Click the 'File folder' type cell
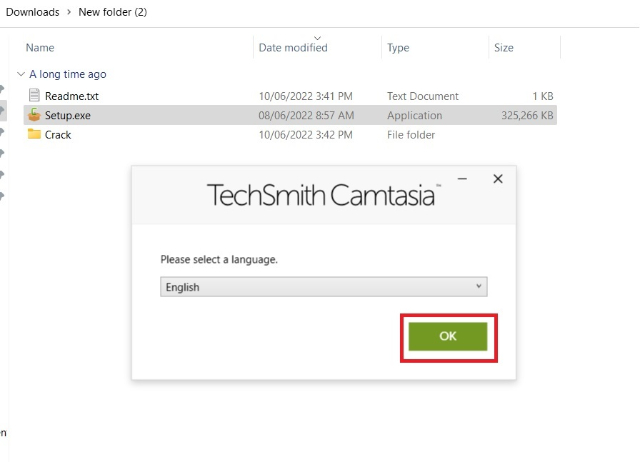 point(411,135)
